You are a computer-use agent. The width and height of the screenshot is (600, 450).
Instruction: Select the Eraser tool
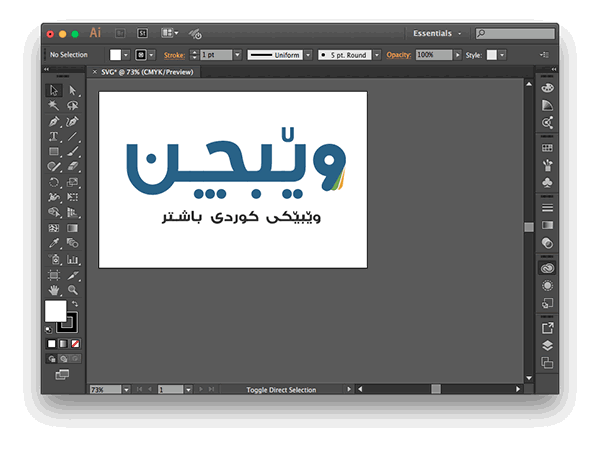[72, 166]
